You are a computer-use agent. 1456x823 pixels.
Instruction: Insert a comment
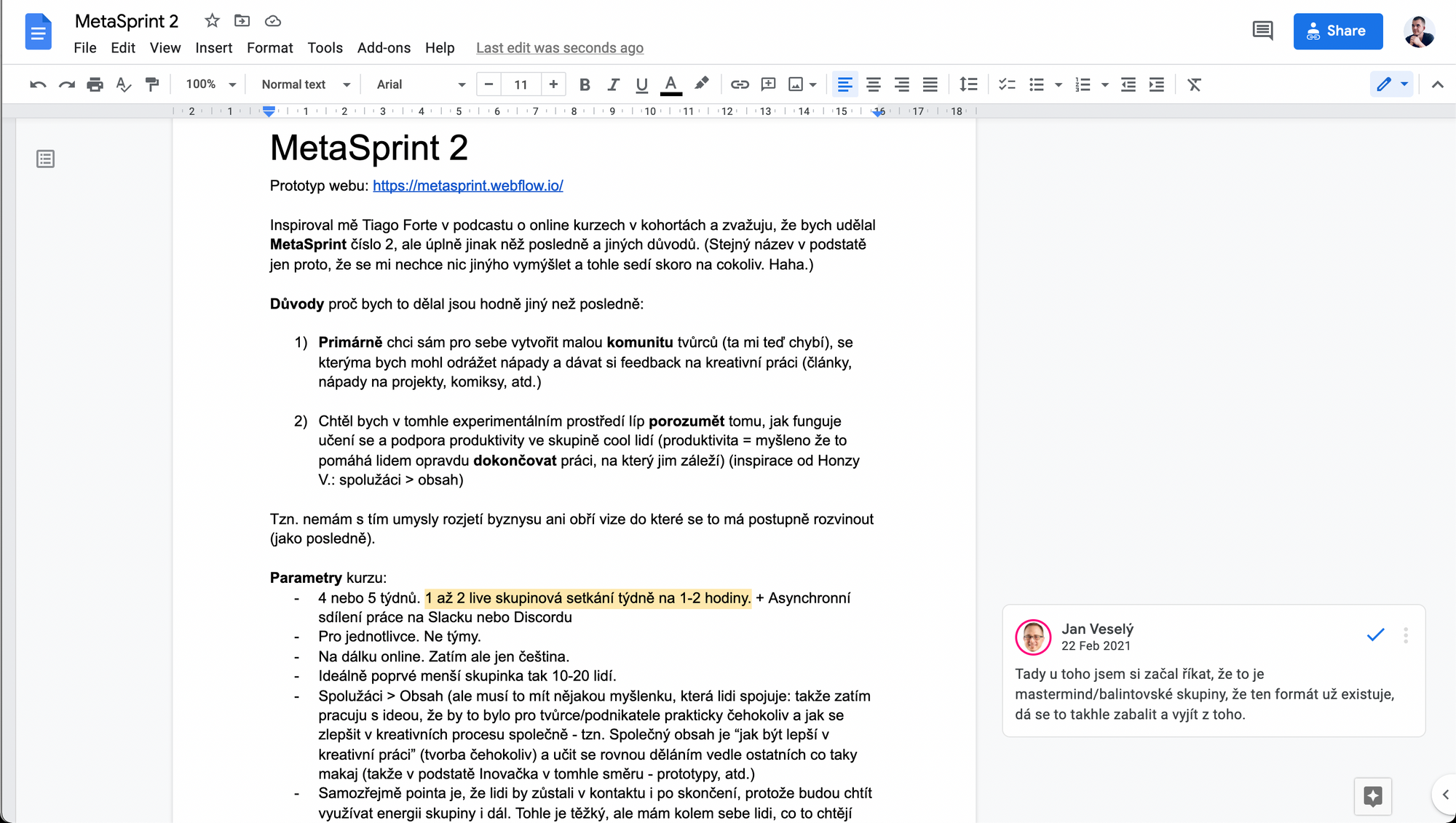[x=767, y=84]
